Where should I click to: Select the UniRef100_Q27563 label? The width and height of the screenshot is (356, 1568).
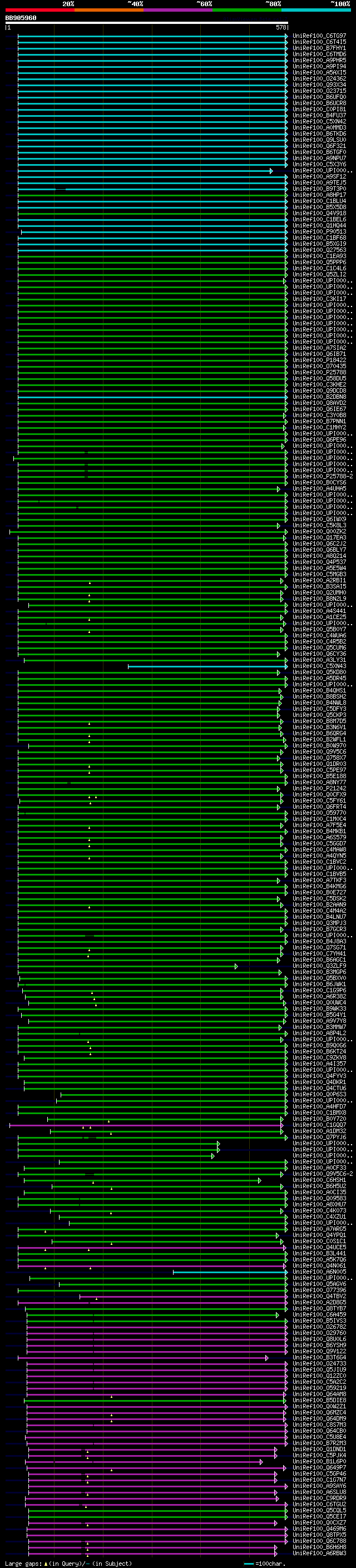(x=319, y=250)
